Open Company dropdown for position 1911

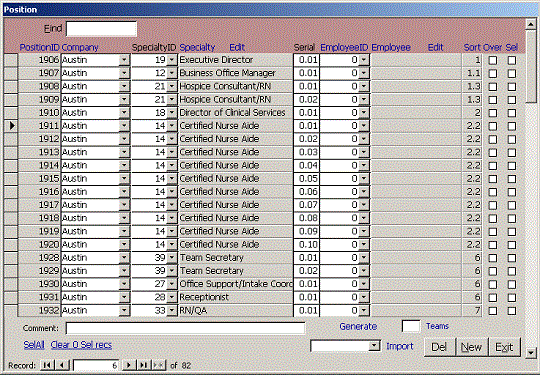[124, 126]
